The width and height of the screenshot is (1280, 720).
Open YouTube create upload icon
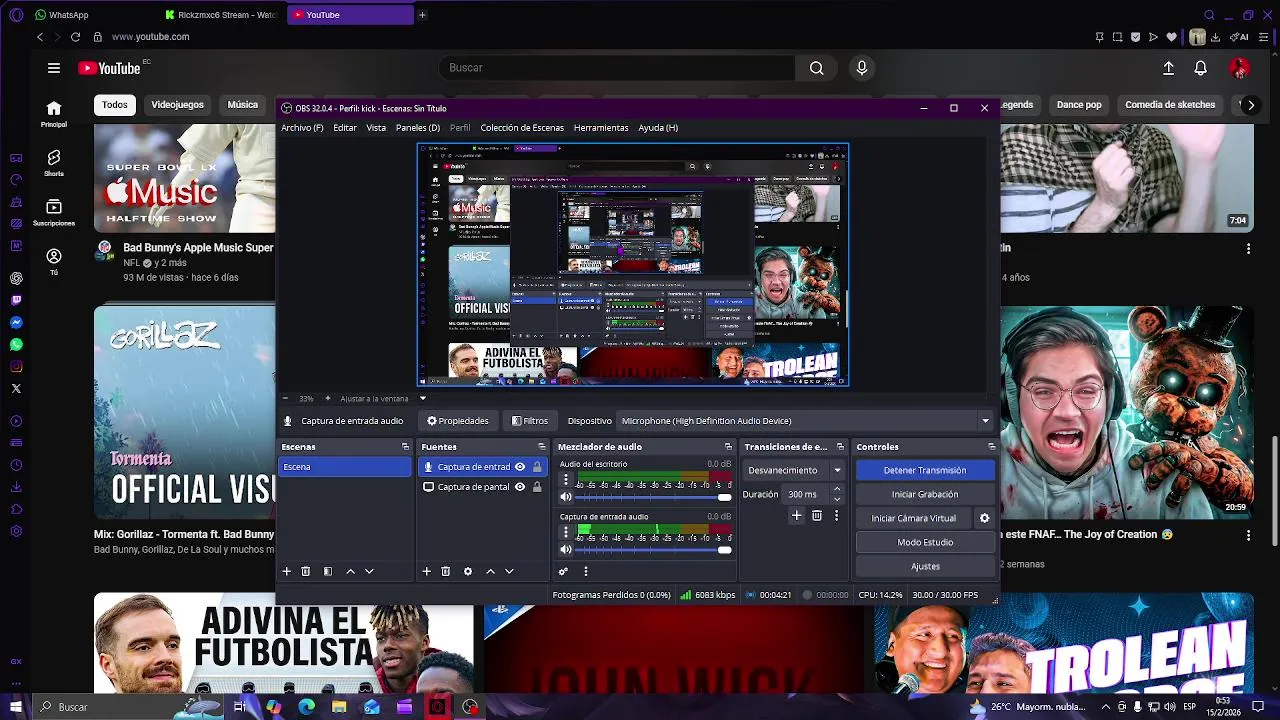tap(1168, 68)
